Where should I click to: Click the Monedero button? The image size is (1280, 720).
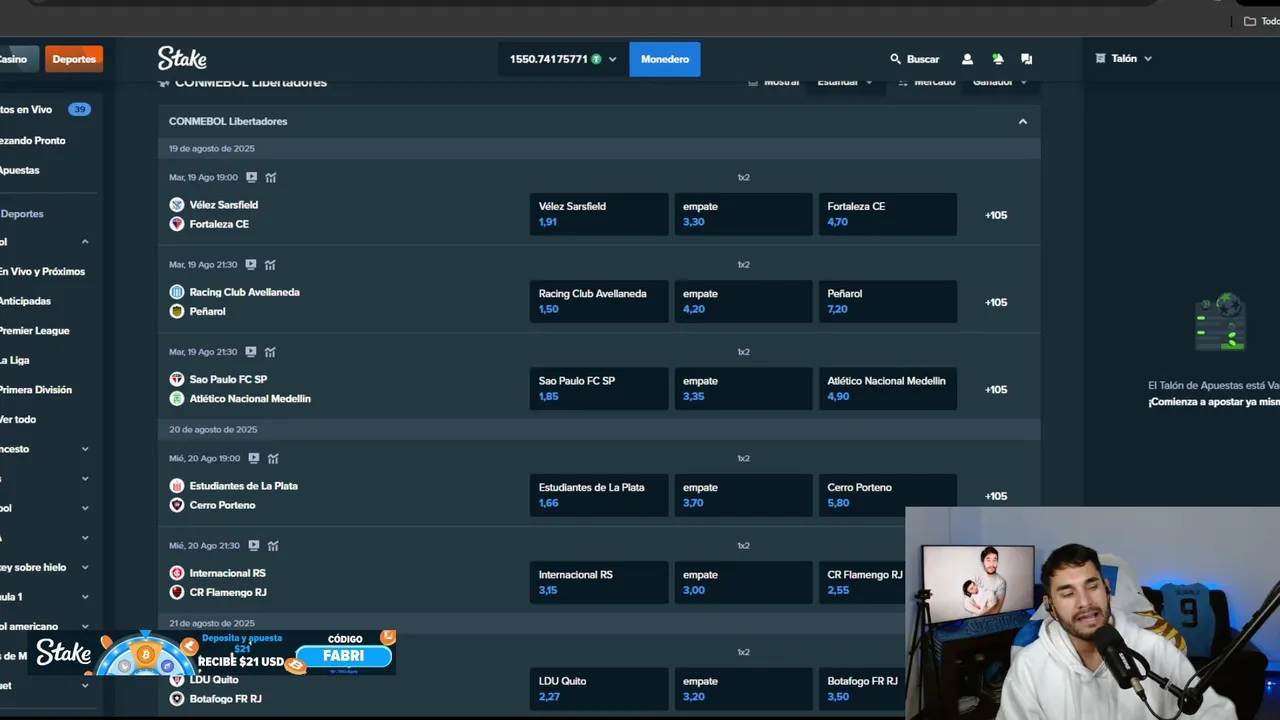665,59
